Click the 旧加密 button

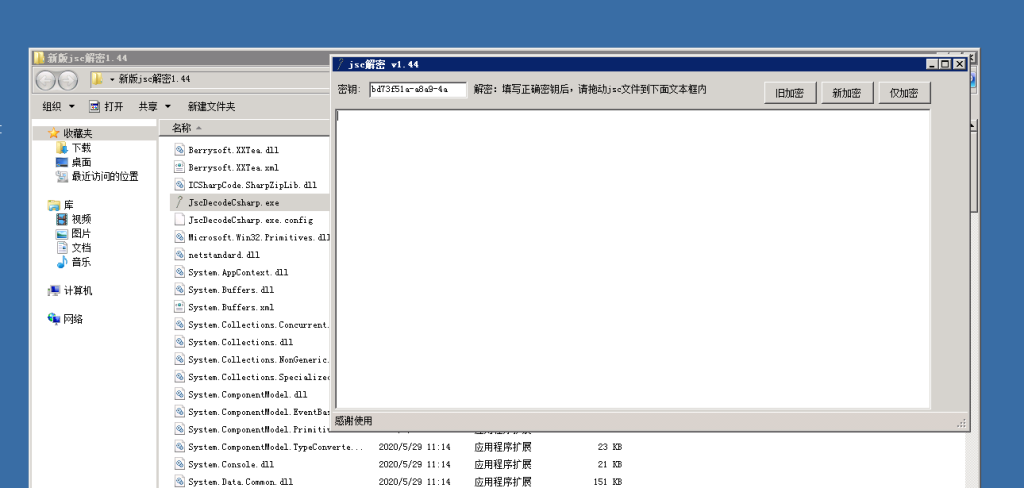click(x=790, y=93)
